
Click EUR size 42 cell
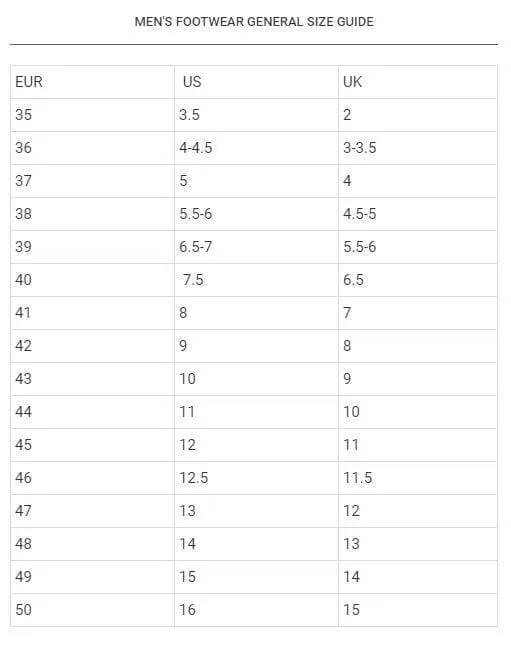click(x=92, y=346)
